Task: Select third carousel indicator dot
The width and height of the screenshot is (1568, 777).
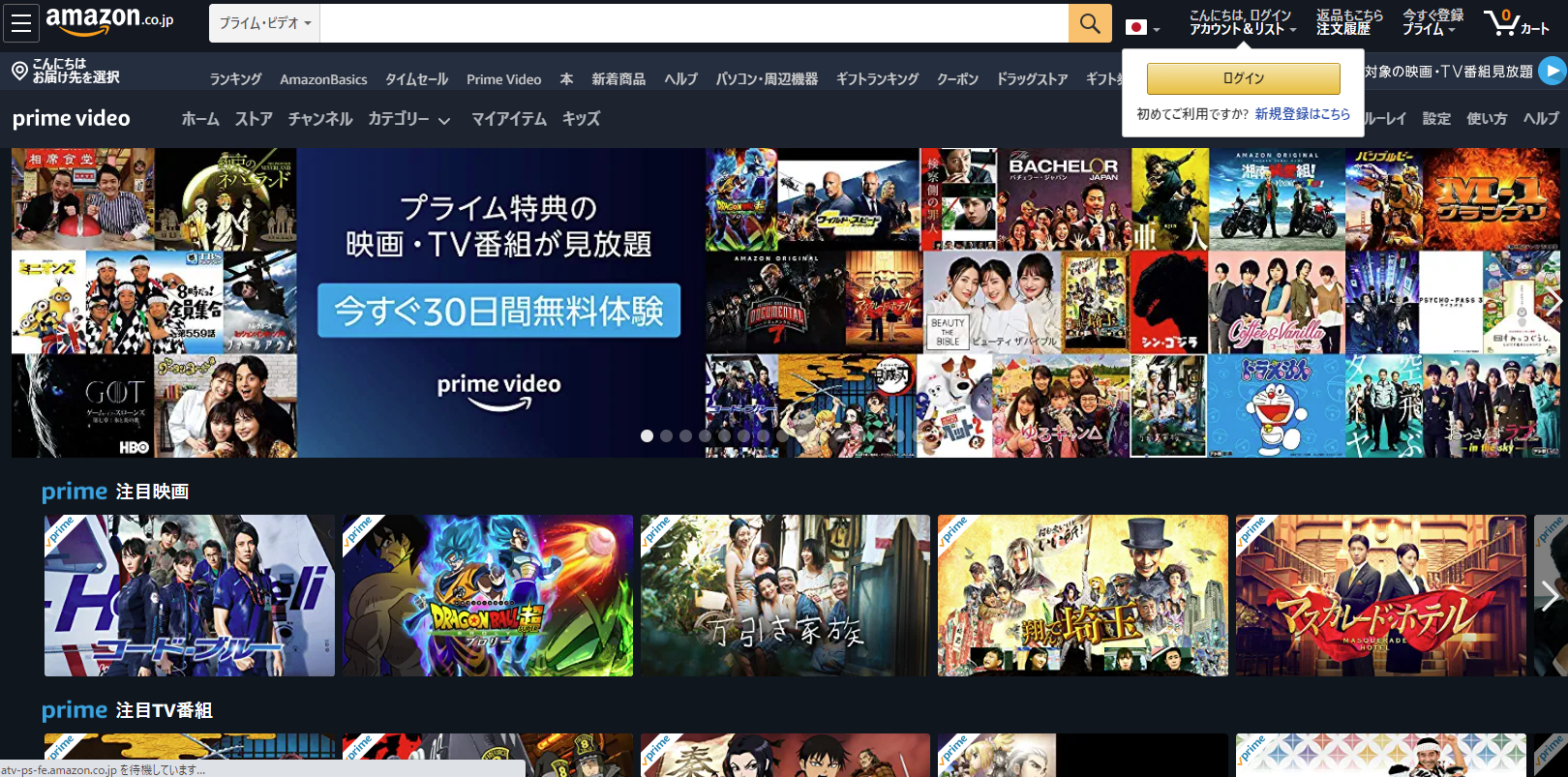Action: pos(685,436)
